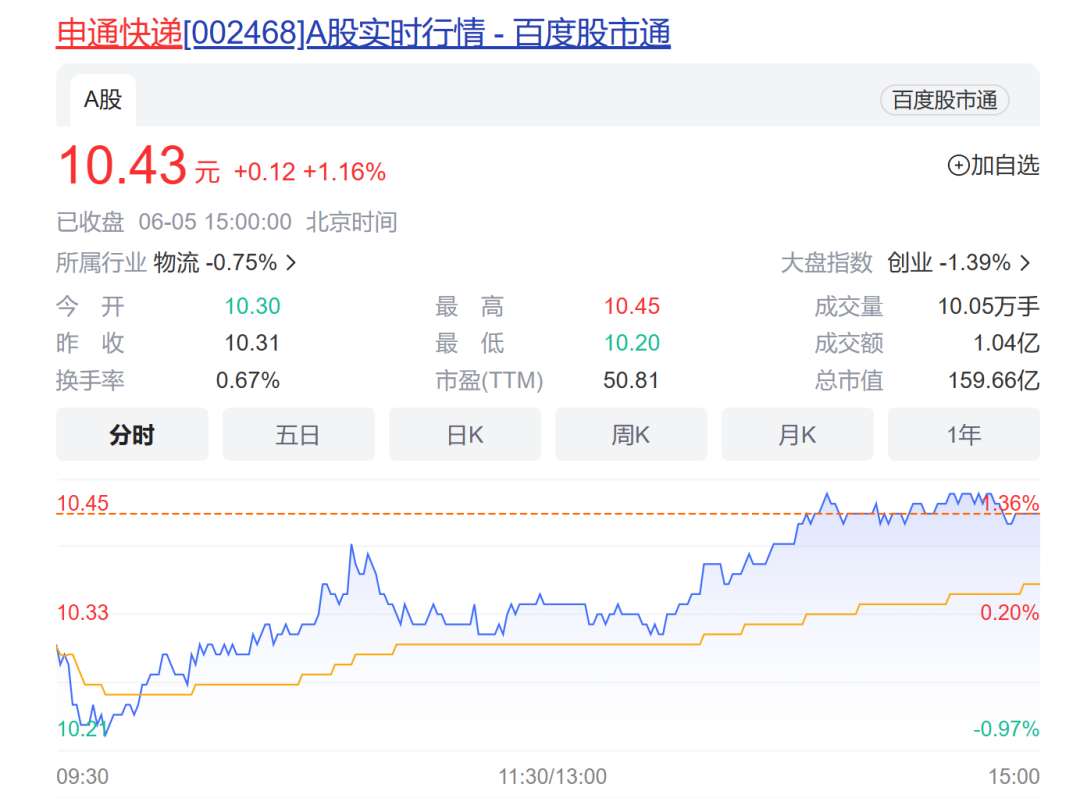The image size is (1080, 798).
Task: Switch to the 1年 chart tab
Action: point(964,434)
